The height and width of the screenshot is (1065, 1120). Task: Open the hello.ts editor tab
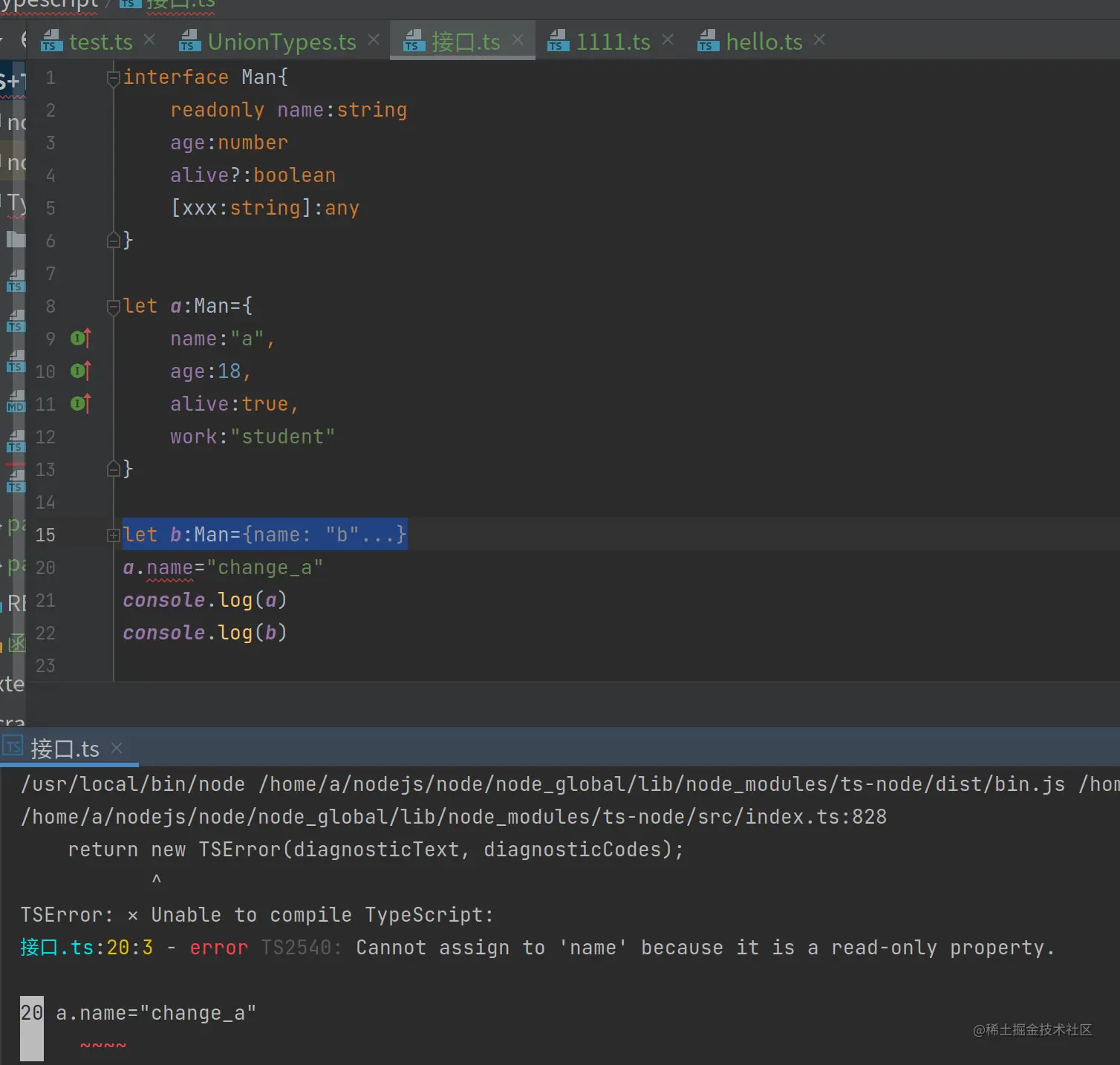coord(764,42)
